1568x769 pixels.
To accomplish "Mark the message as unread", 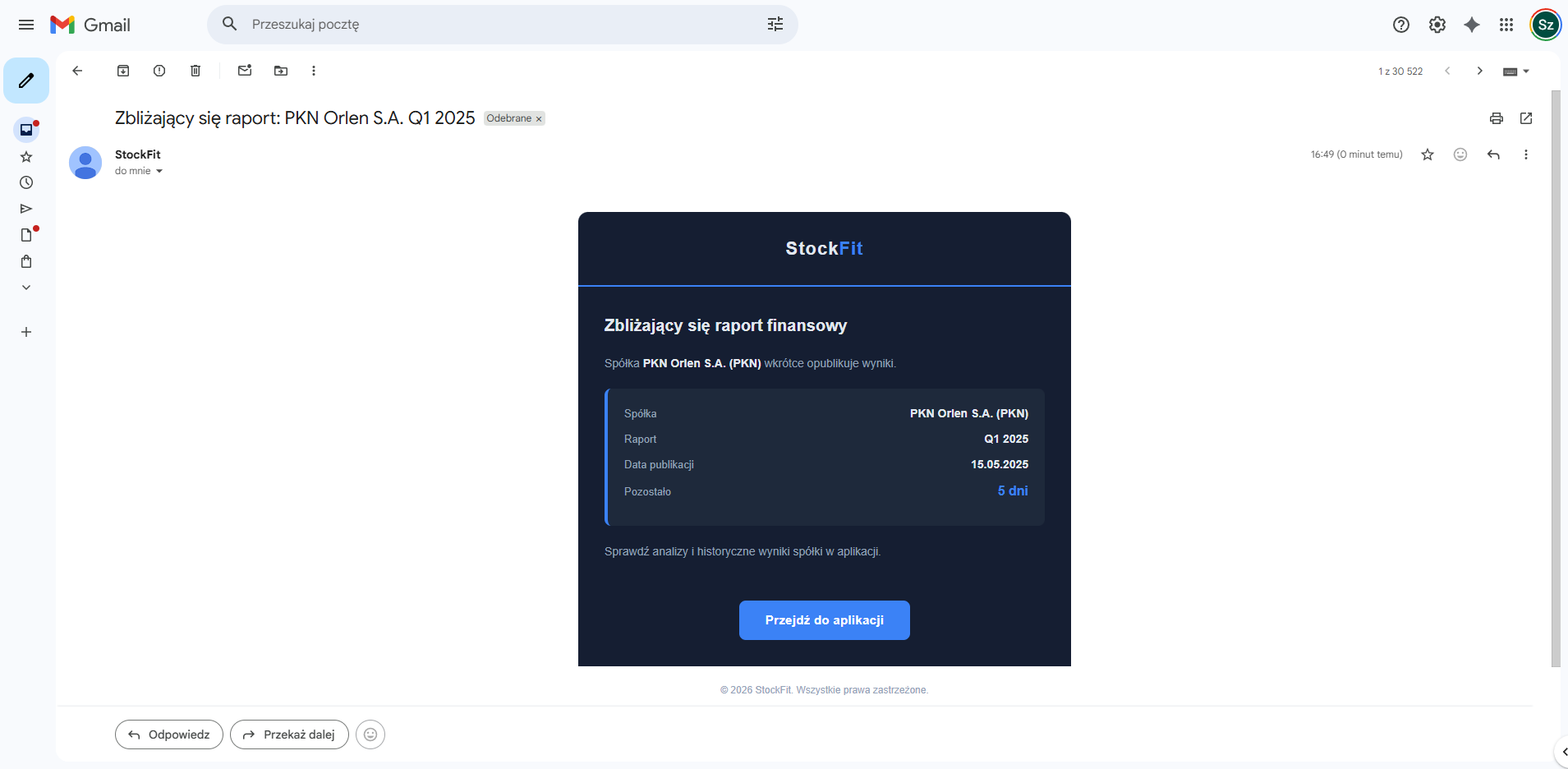I will [245, 71].
